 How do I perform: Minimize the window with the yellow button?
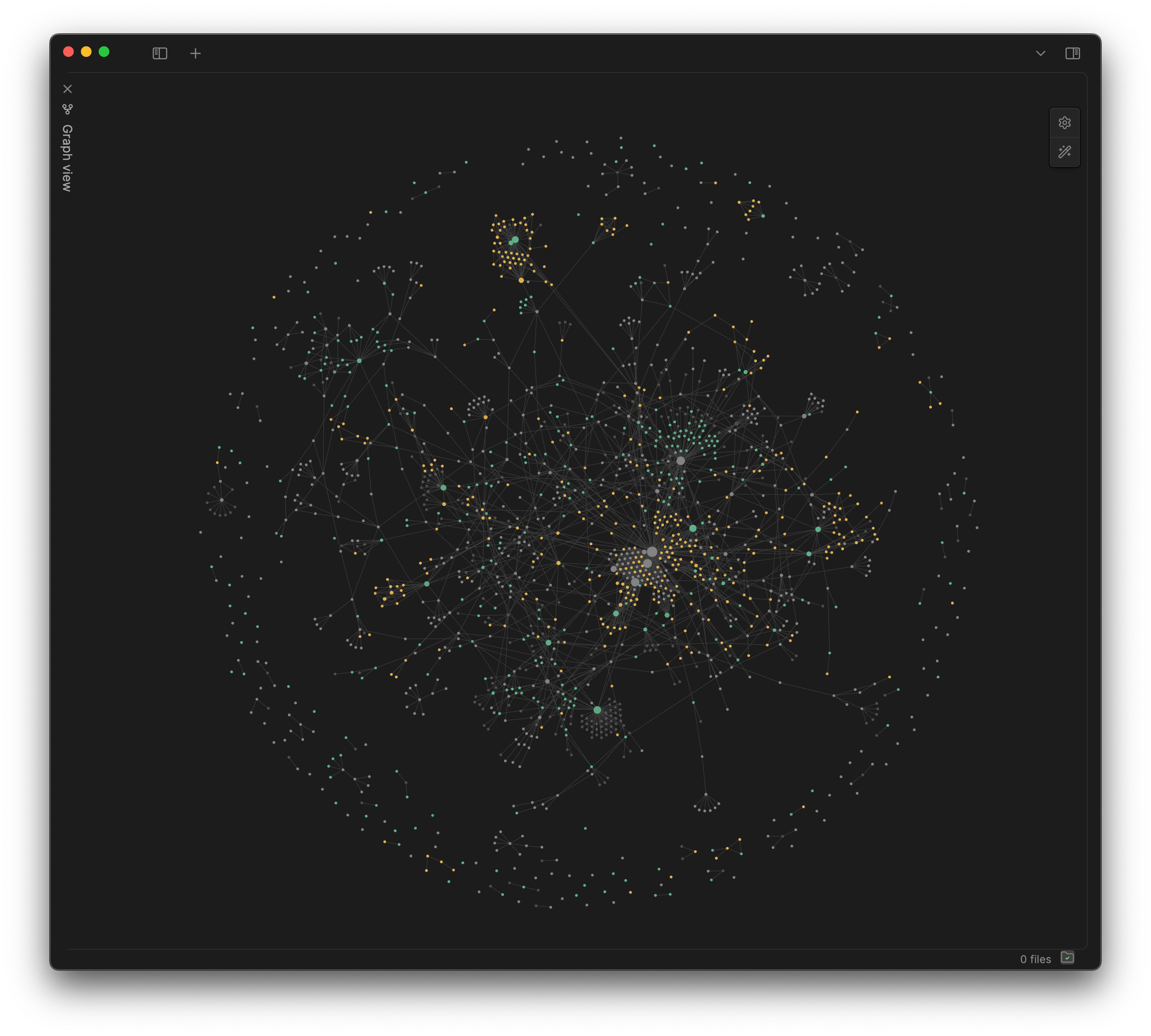pyautogui.click(x=86, y=52)
